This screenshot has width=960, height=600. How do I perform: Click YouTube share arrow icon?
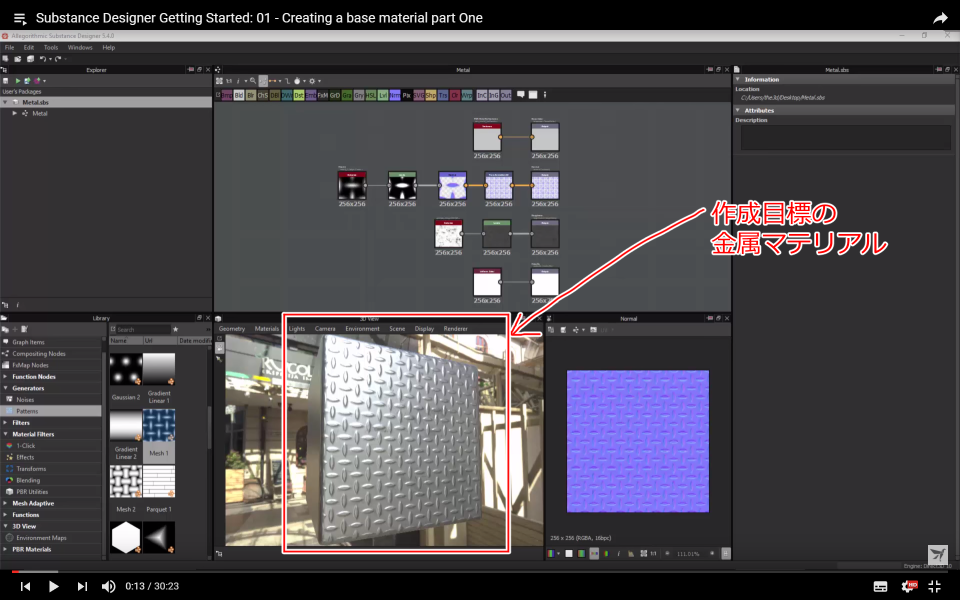[x=940, y=18]
